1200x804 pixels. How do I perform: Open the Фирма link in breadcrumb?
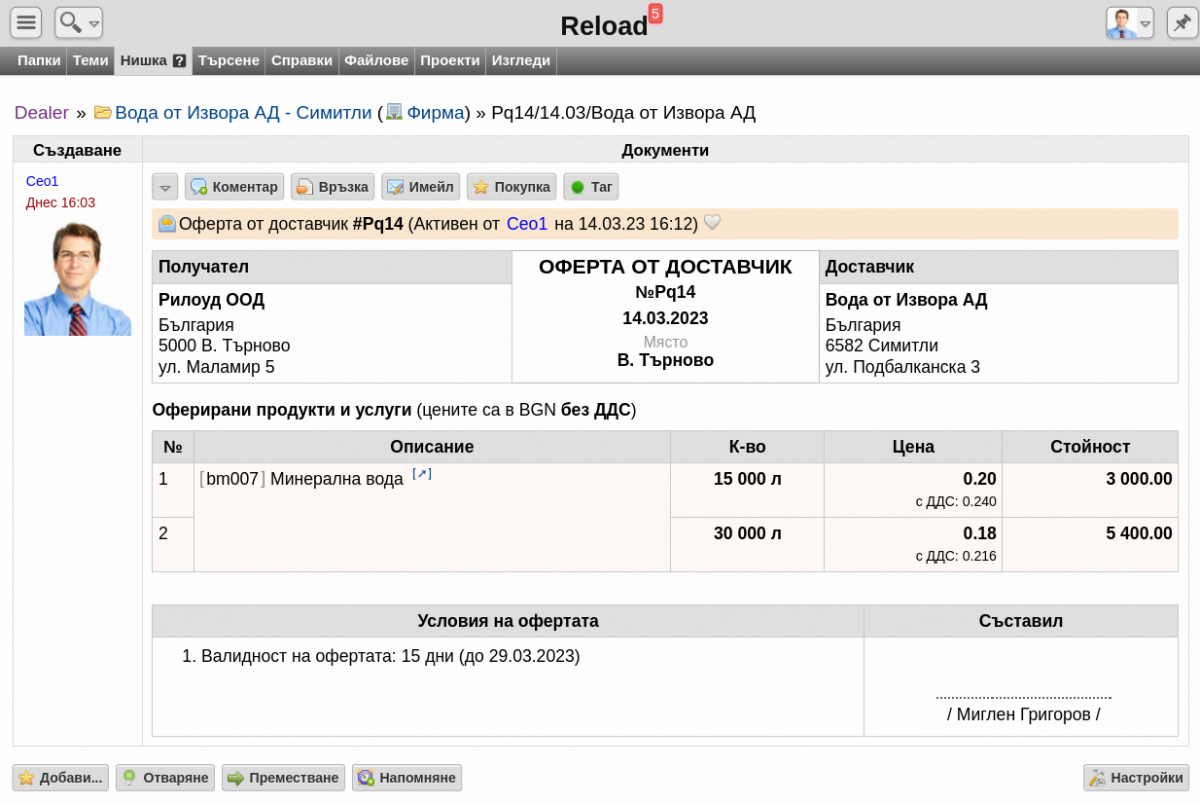point(435,113)
